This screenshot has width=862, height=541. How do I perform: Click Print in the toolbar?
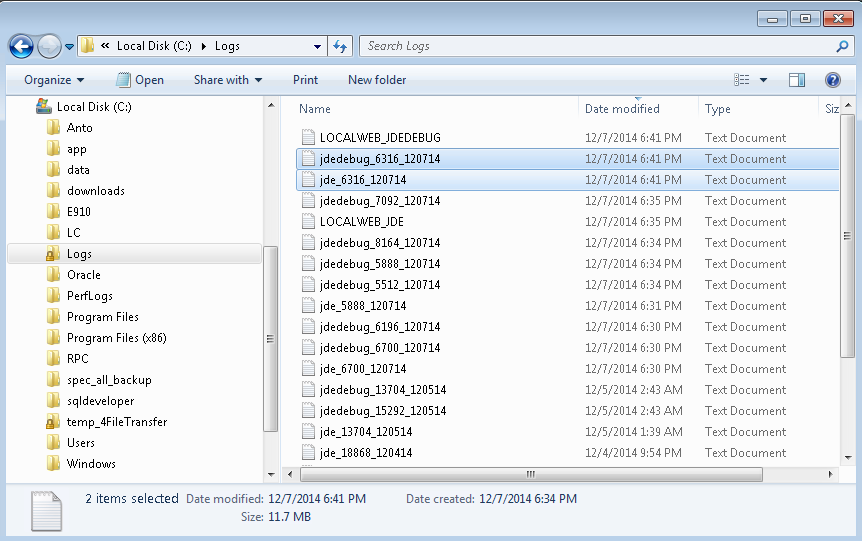tap(305, 80)
